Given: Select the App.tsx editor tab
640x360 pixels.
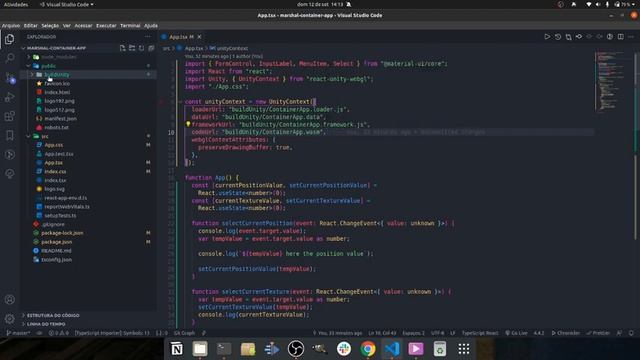Looking at the screenshot, I should 182,37.
